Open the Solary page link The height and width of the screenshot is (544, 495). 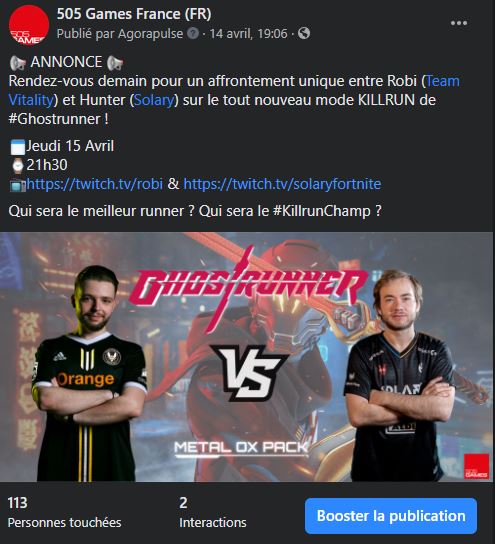pyautogui.click(x=154, y=100)
